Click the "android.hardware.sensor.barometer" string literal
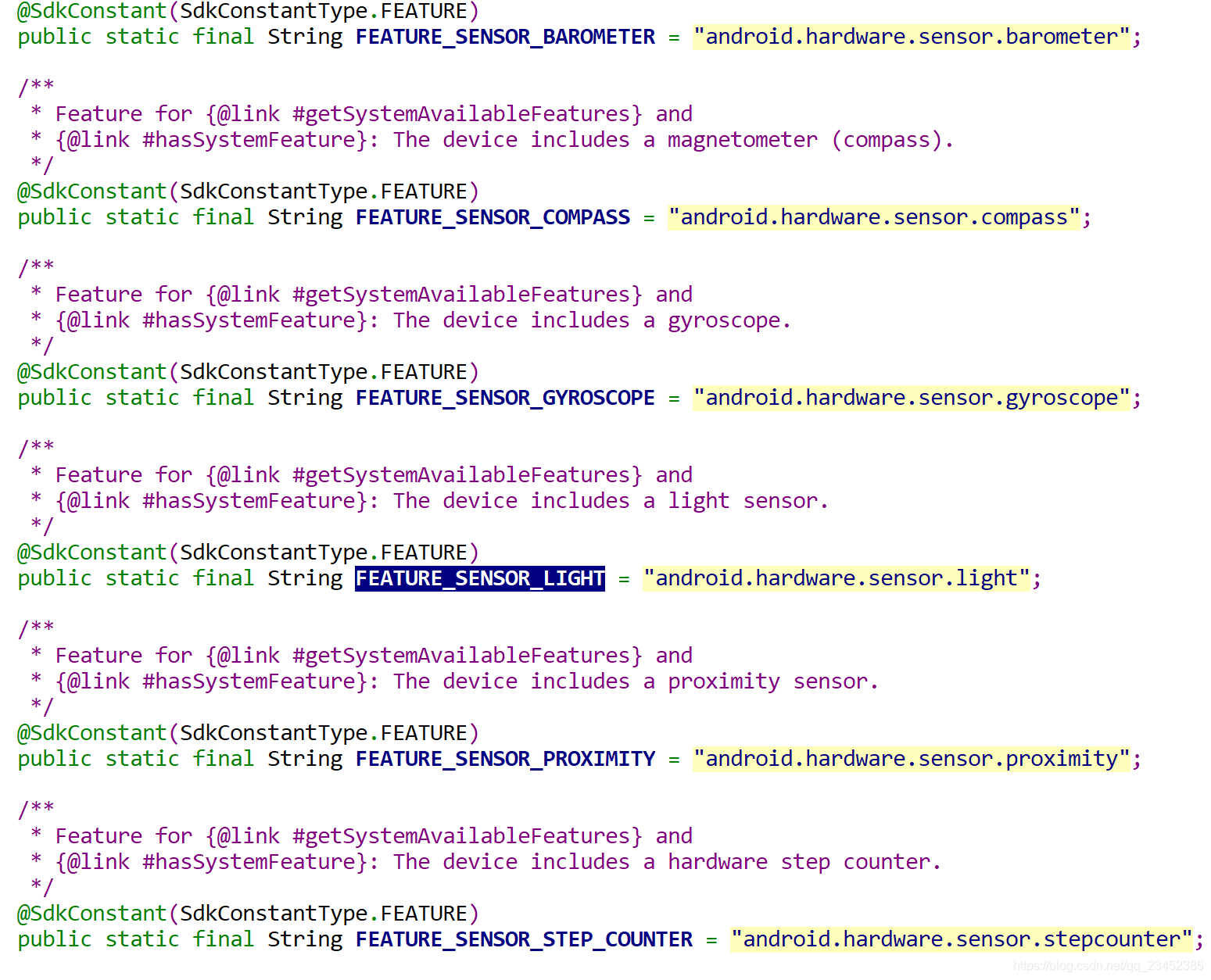The image size is (1211, 980). coord(912,37)
